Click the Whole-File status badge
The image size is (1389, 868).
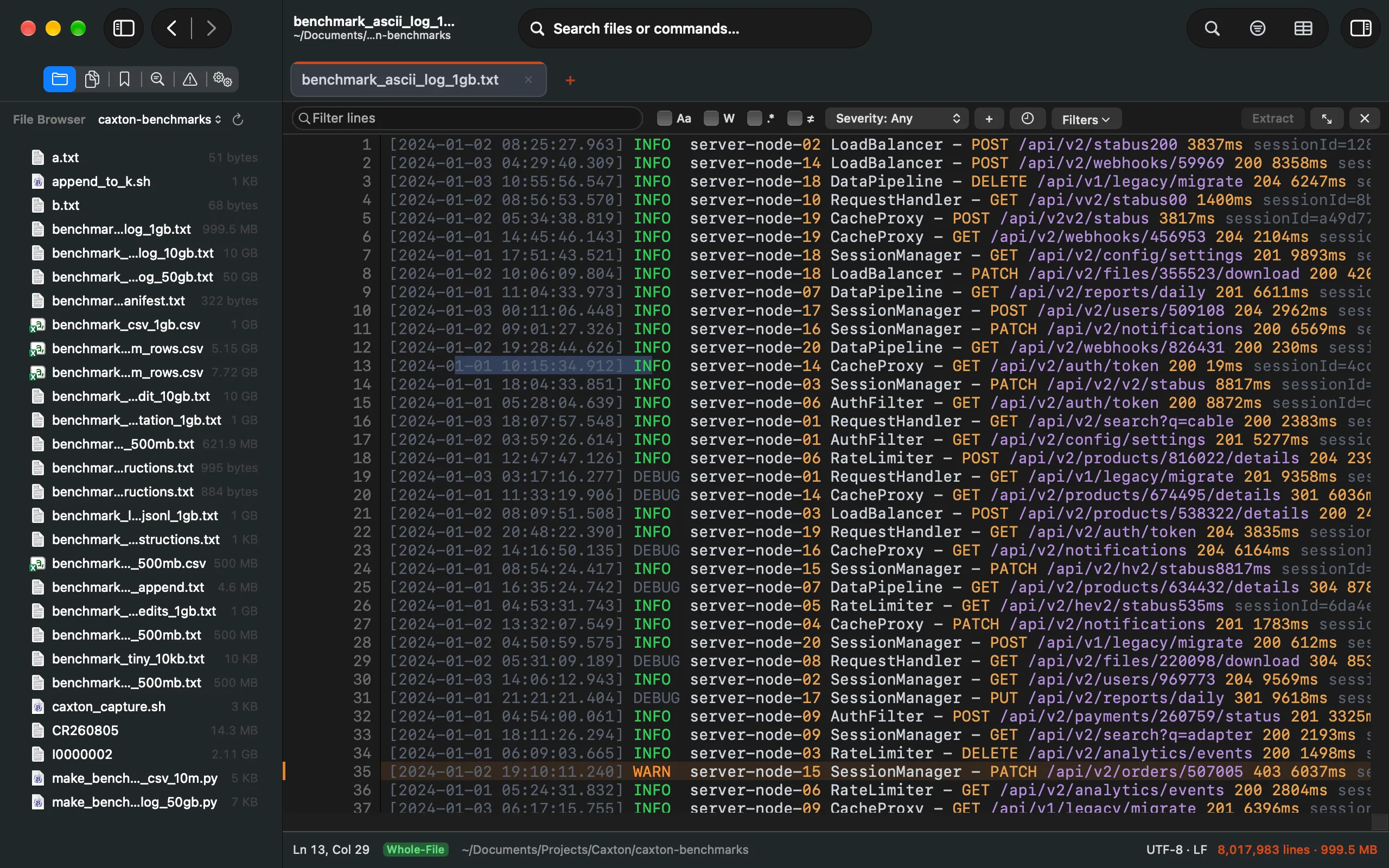416,850
